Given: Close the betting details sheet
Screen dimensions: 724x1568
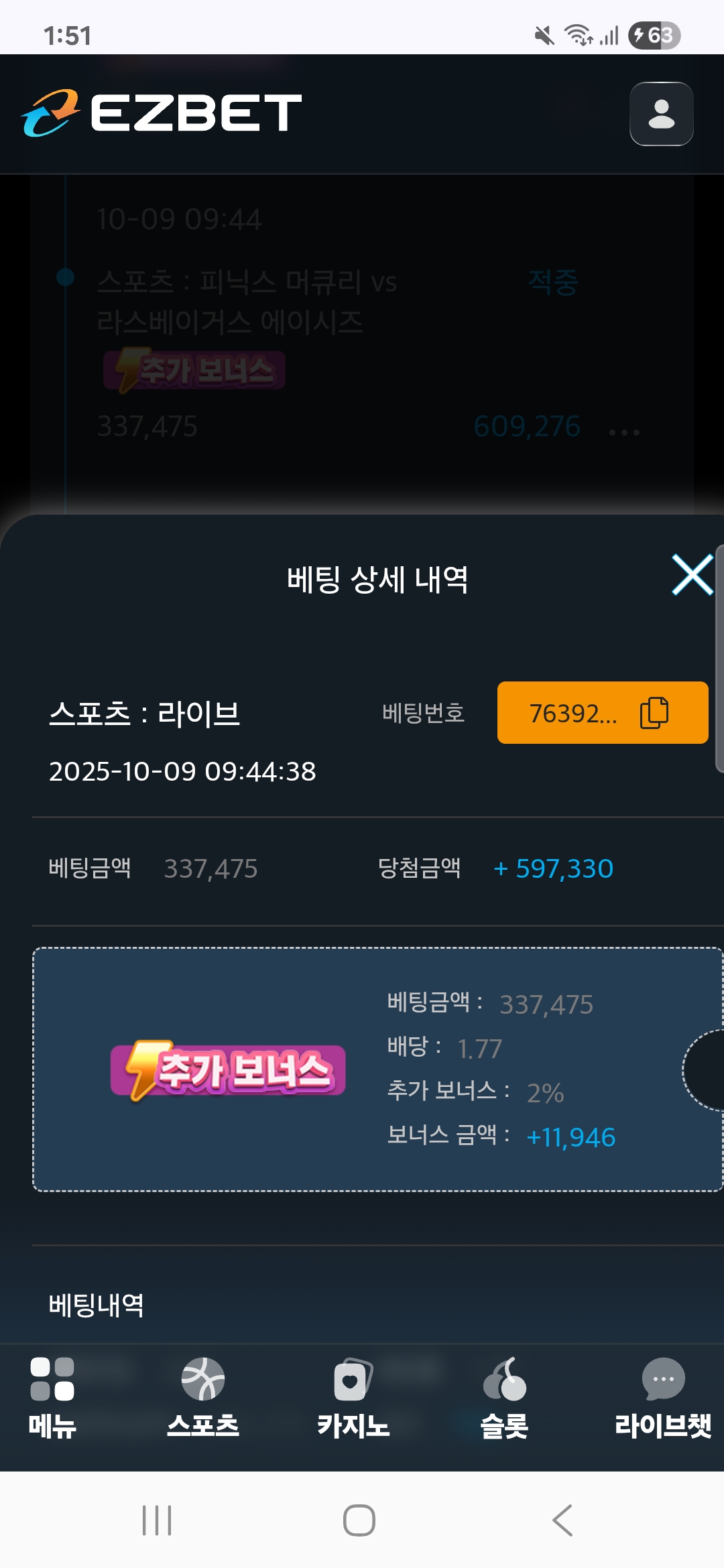Looking at the screenshot, I should [692, 575].
